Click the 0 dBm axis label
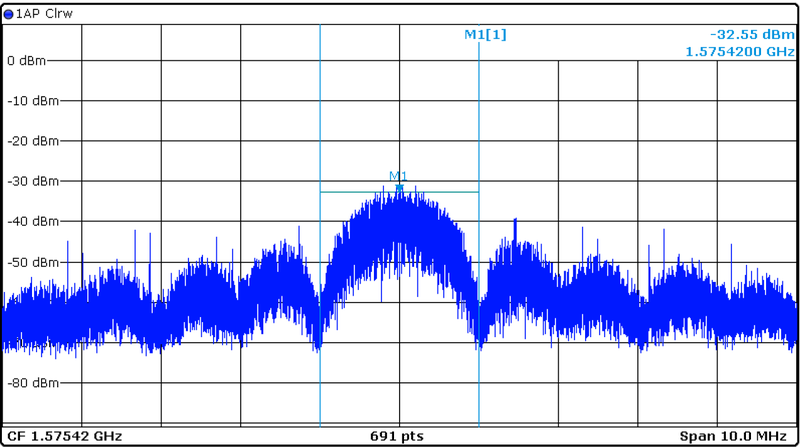The height and width of the screenshot is (447, 800). [x=24, y=60]
